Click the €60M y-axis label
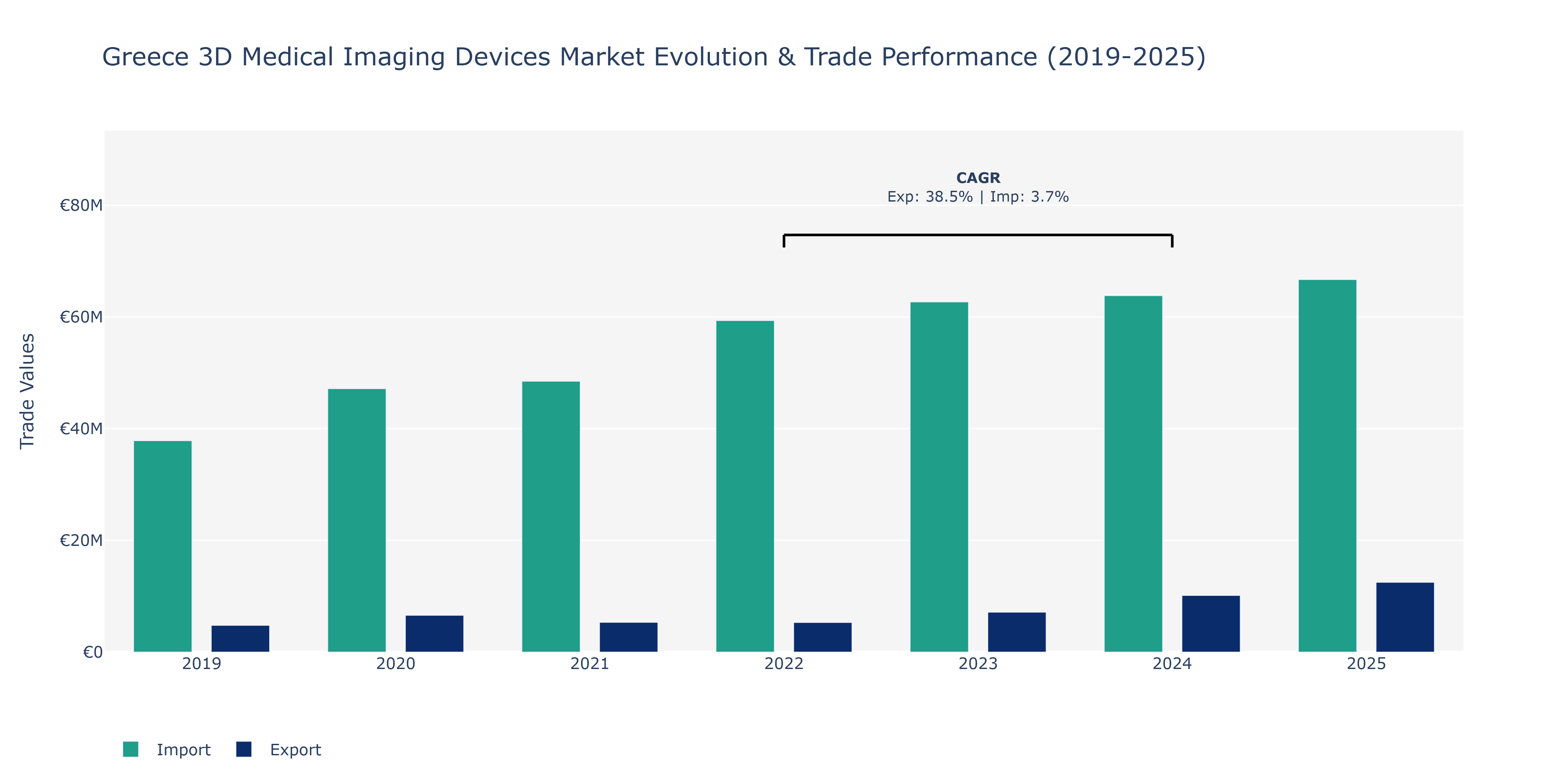1568x784 pixels. click(x=82, y=317)
